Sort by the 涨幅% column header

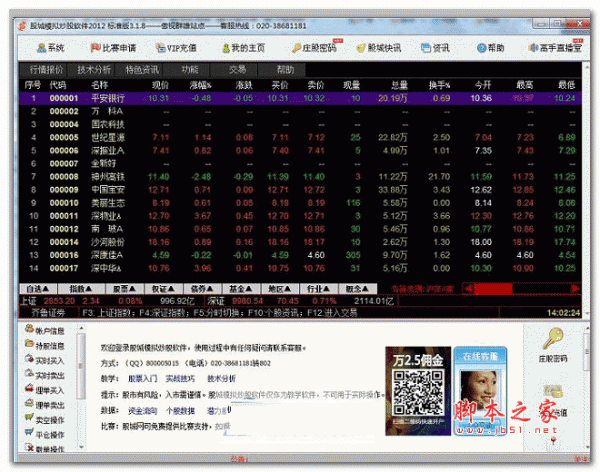point(201,85)
